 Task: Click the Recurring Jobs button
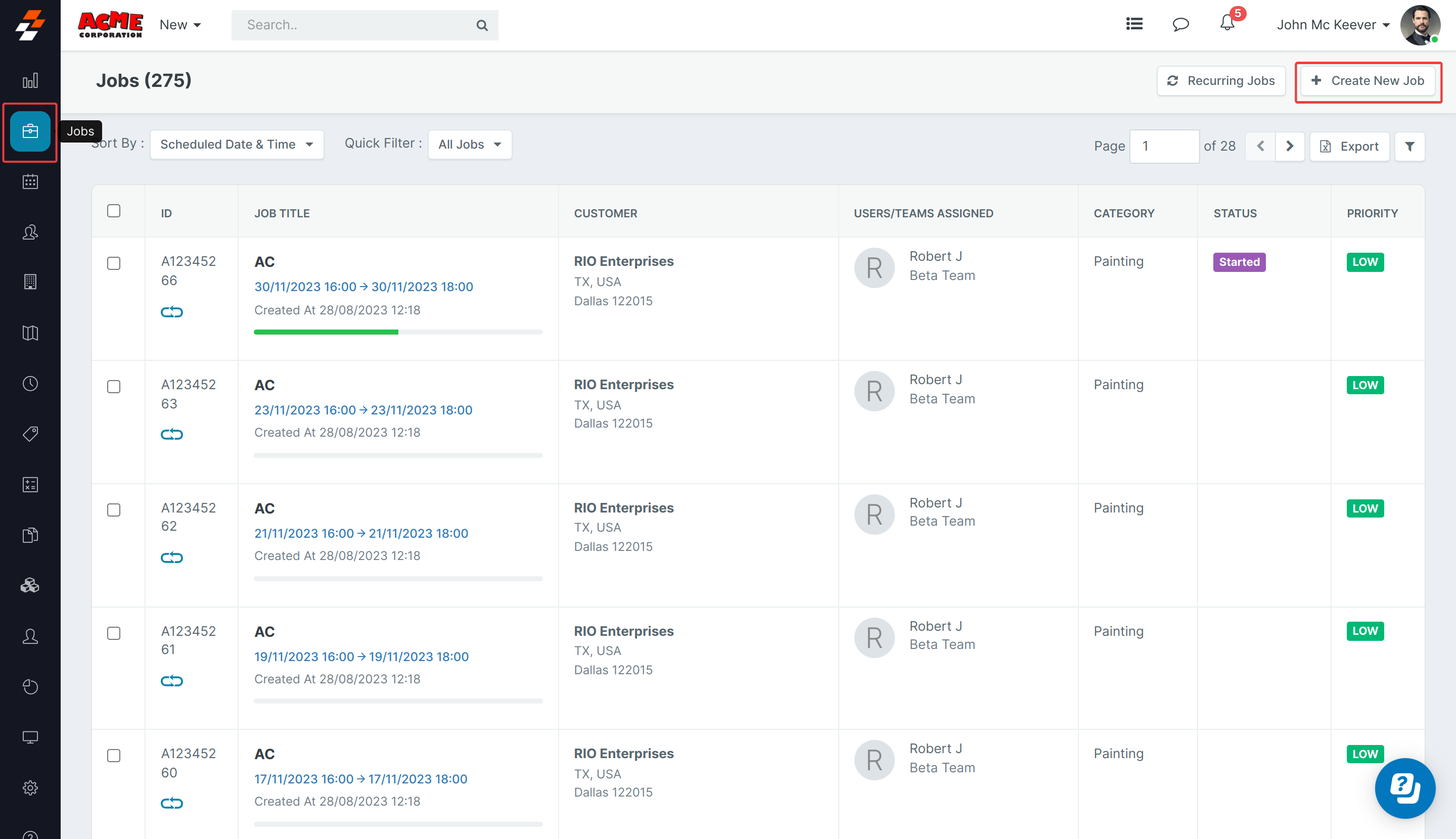(1221, 81)
